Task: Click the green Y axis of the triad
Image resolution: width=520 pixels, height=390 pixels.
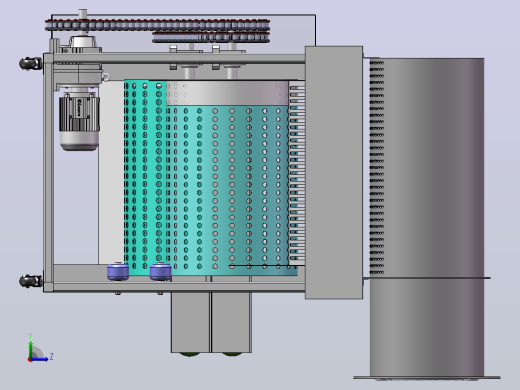Action: 30,349
